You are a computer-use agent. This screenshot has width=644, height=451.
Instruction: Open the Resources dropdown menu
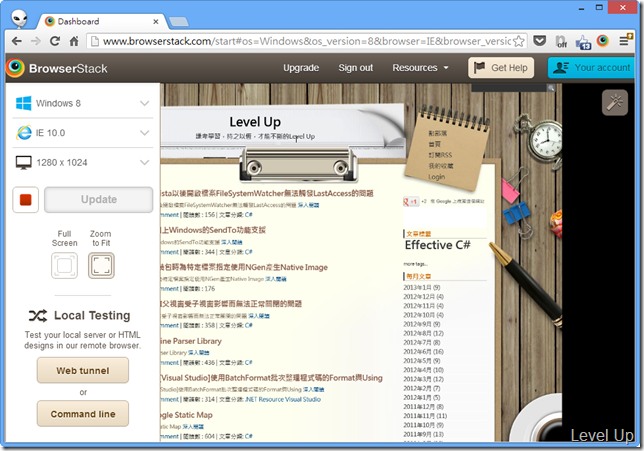420,68
